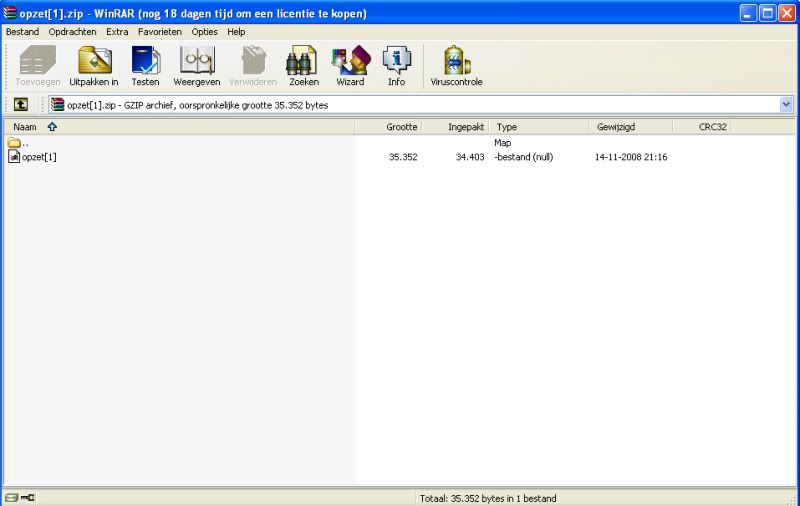
Task: Click the address bar path field
Action: tap(421, 105)
